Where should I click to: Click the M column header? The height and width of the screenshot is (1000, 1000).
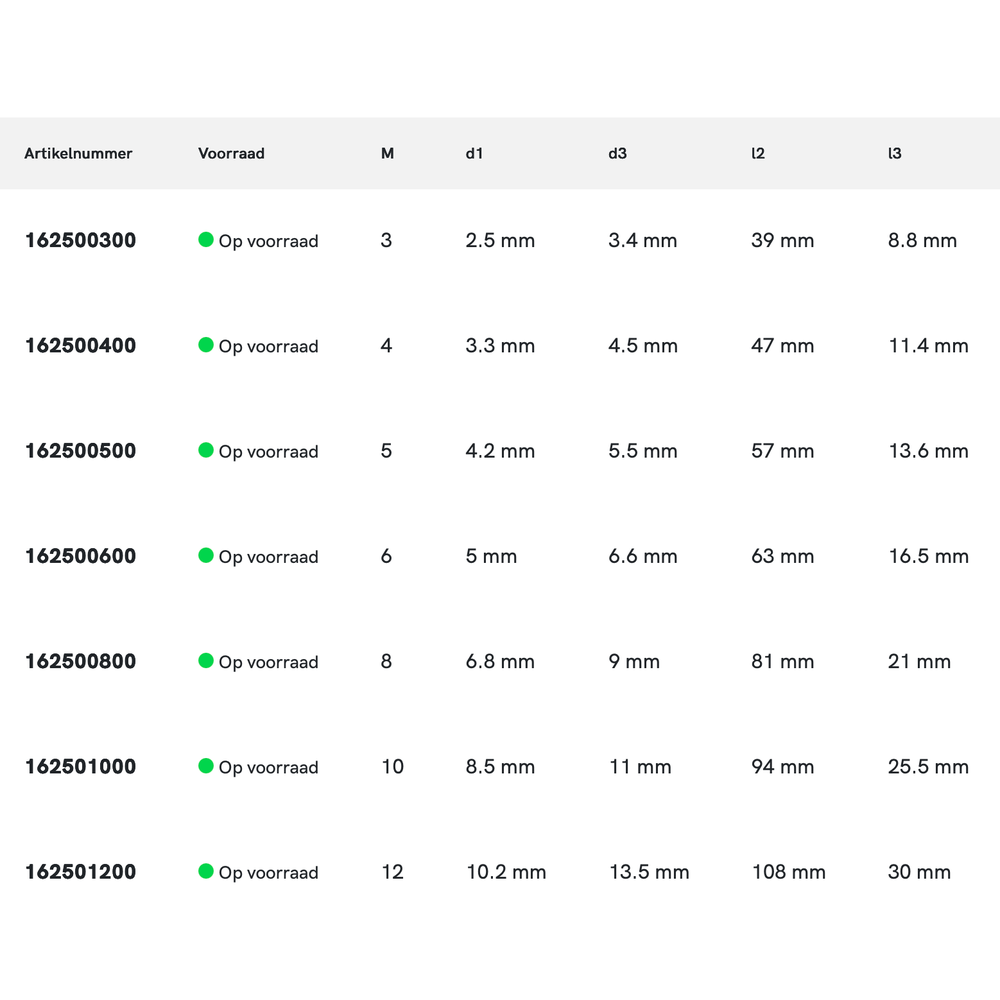(x=387, y=154)
